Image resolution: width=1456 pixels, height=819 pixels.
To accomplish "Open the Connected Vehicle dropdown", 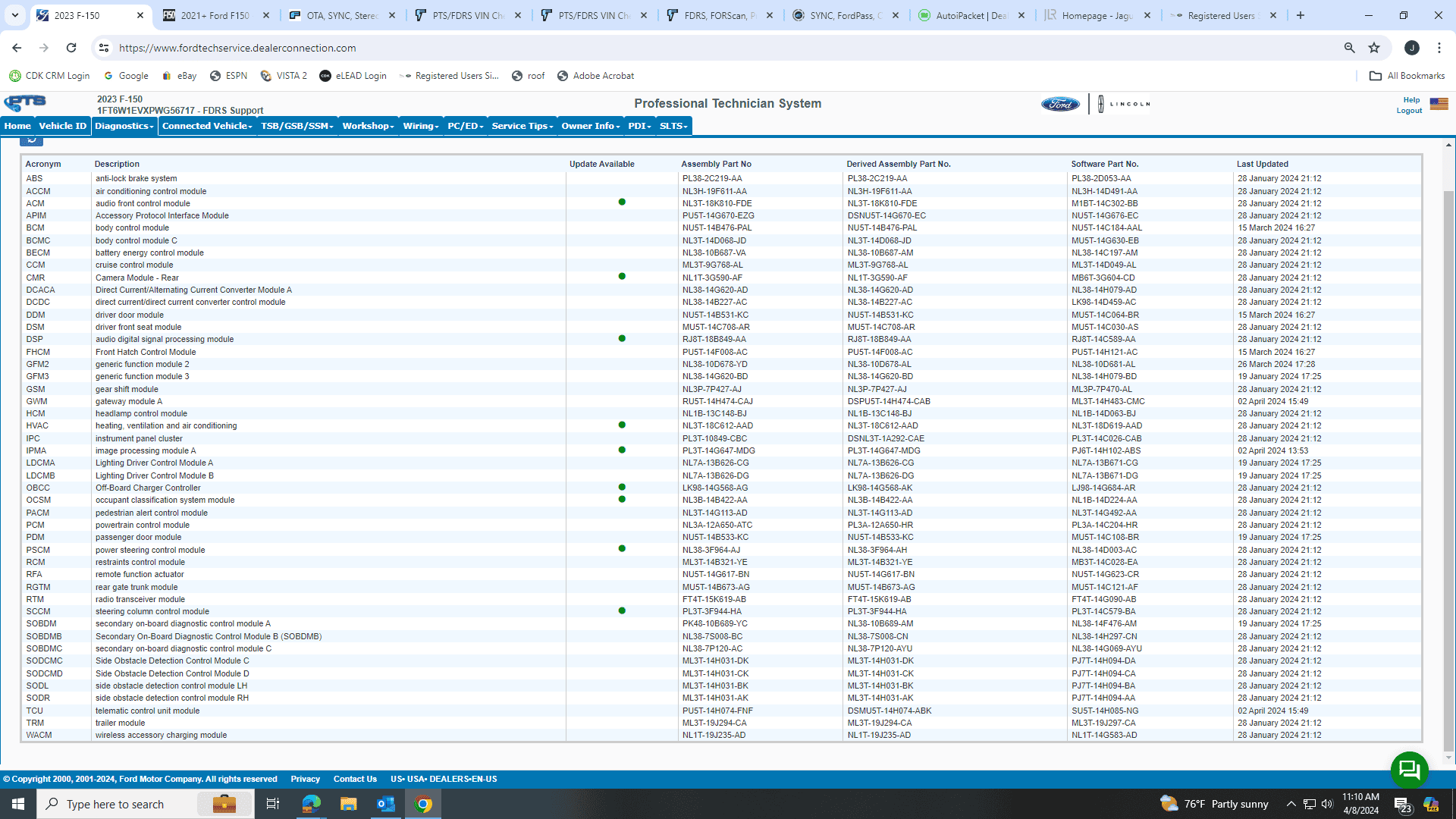I will coord(207,126).
